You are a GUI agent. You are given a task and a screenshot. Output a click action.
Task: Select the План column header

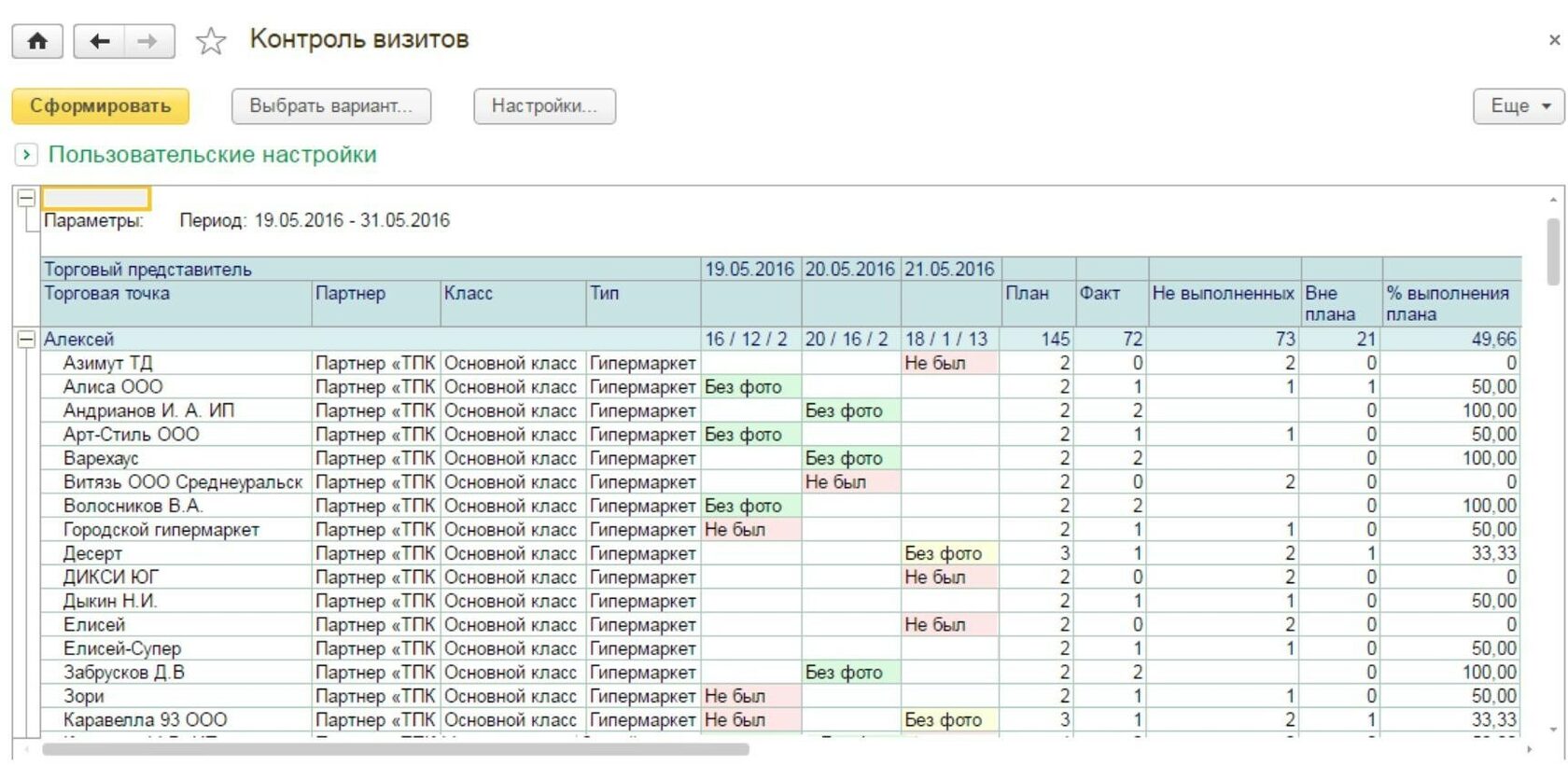point(1038,303)
